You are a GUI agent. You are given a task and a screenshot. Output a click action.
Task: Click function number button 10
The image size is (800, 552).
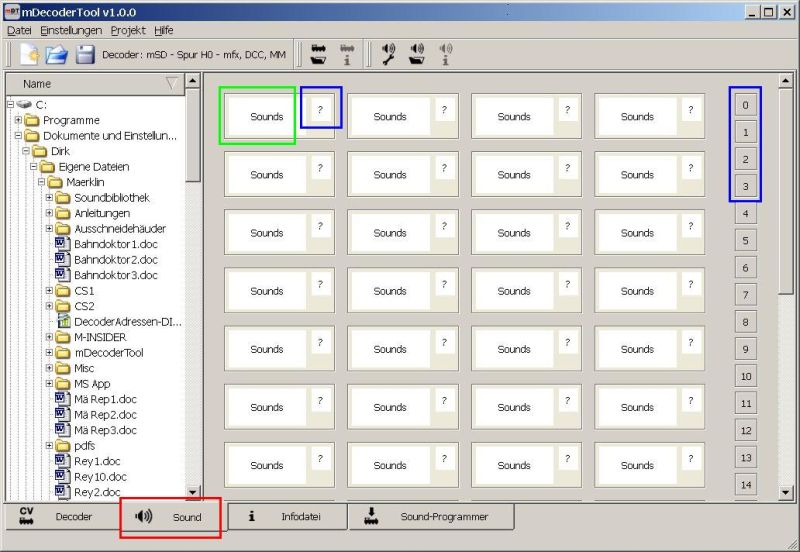(745, 377)
